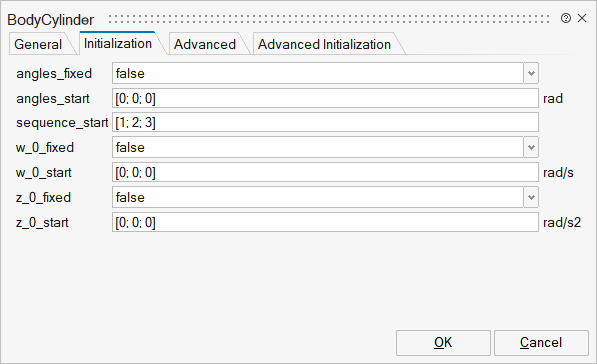Switch to the General tab
The image size is (597, 364).
point(38,44)
